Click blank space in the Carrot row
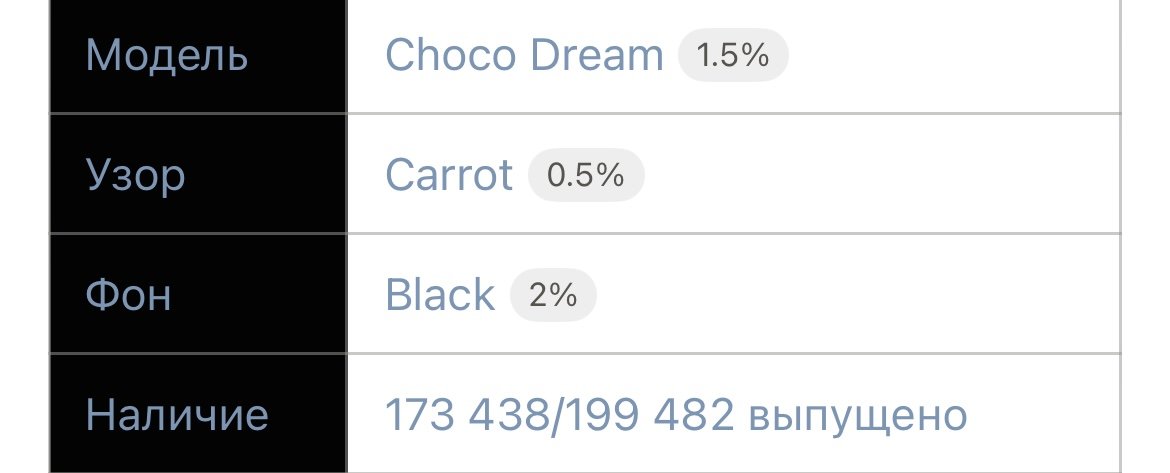Screen dimensions: 1170x473 click(x=880, y=175)
